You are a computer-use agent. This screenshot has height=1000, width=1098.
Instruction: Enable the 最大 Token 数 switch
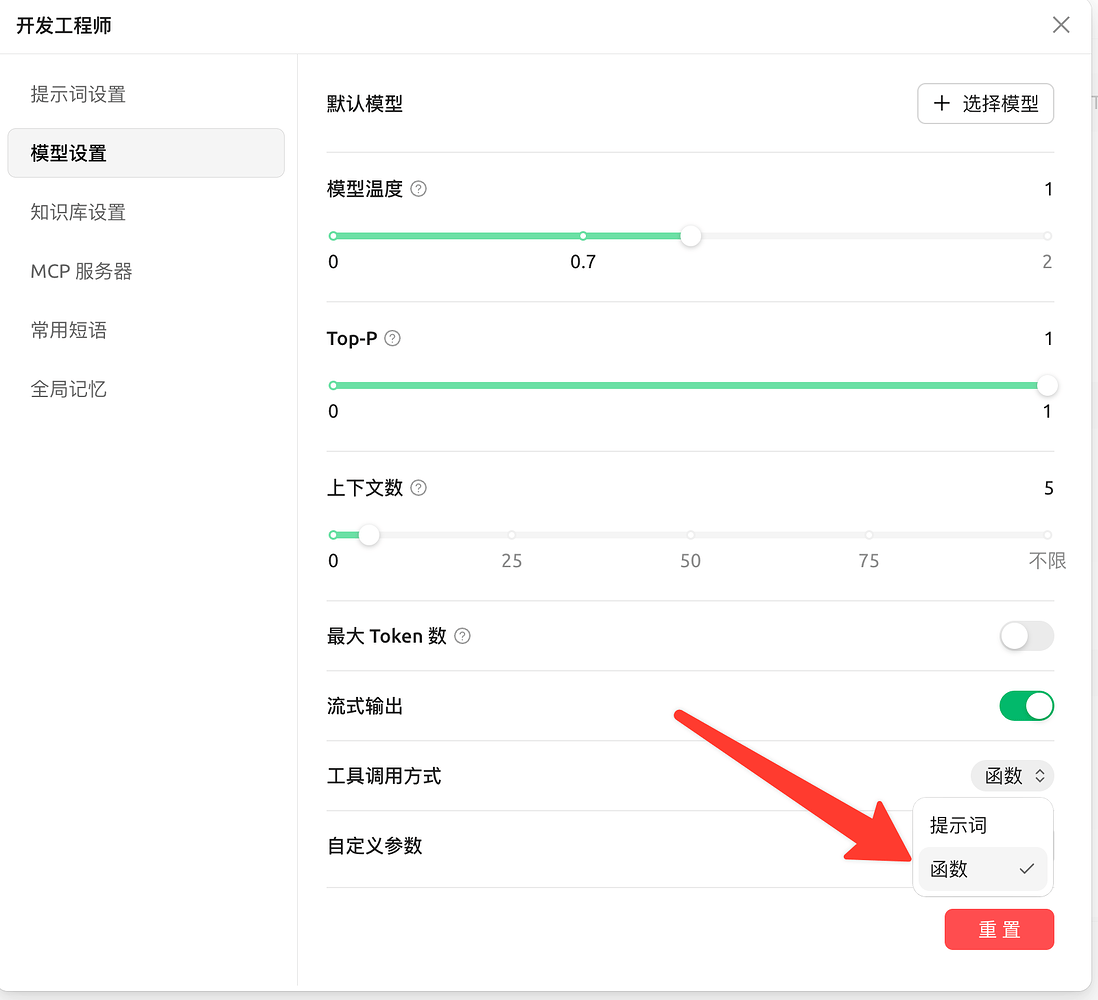point(1026,636)
